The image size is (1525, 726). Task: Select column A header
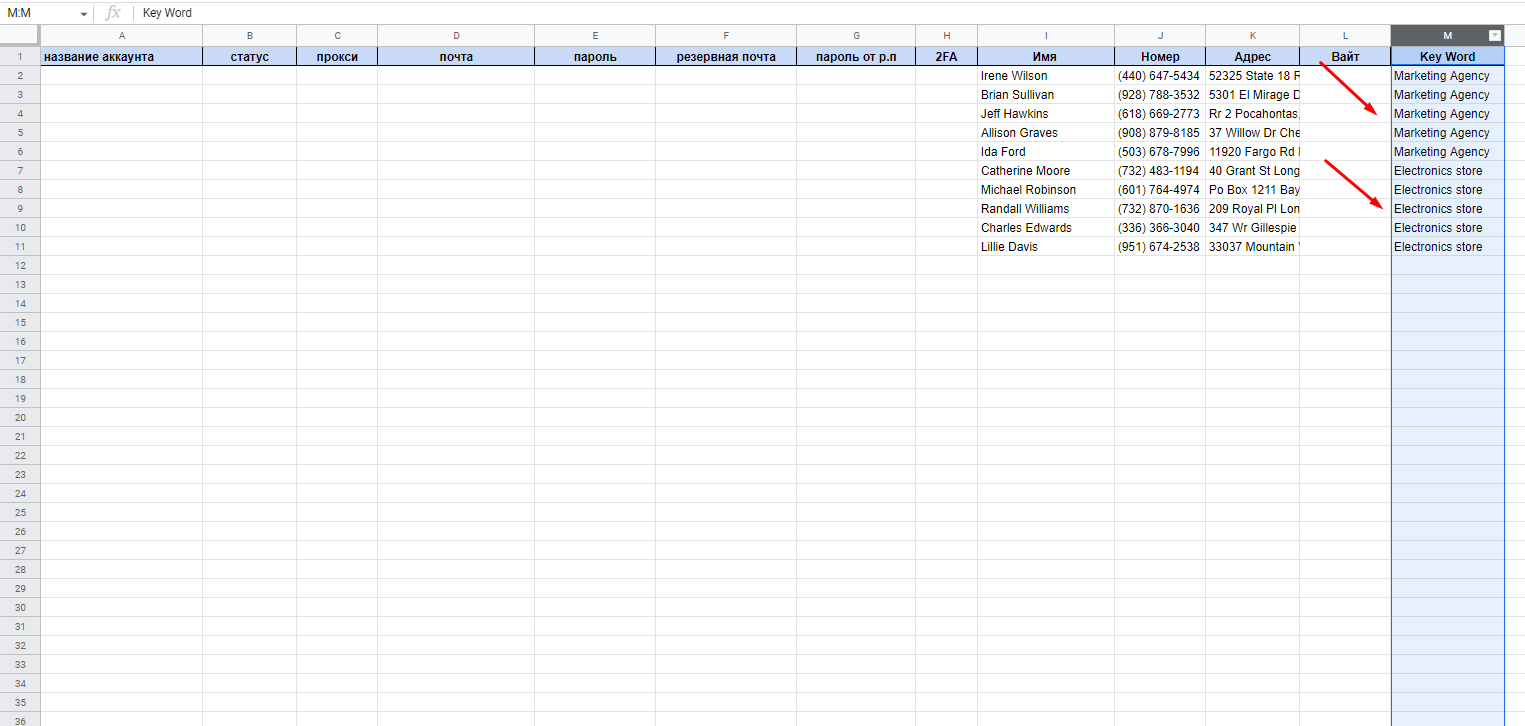[122, 36]
